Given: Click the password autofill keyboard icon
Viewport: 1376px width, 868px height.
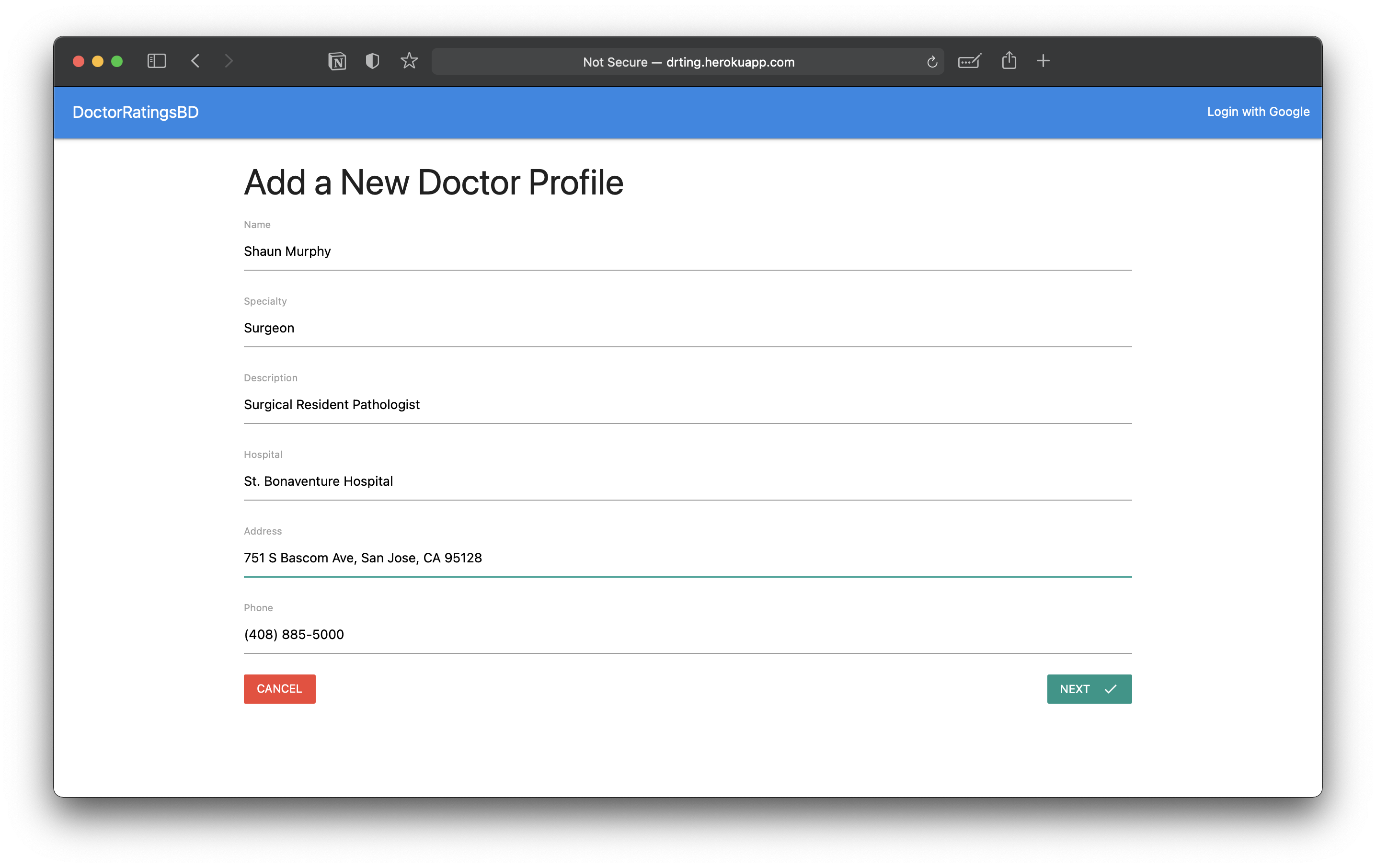Looking at the screenshot, I should click(970, 61).
